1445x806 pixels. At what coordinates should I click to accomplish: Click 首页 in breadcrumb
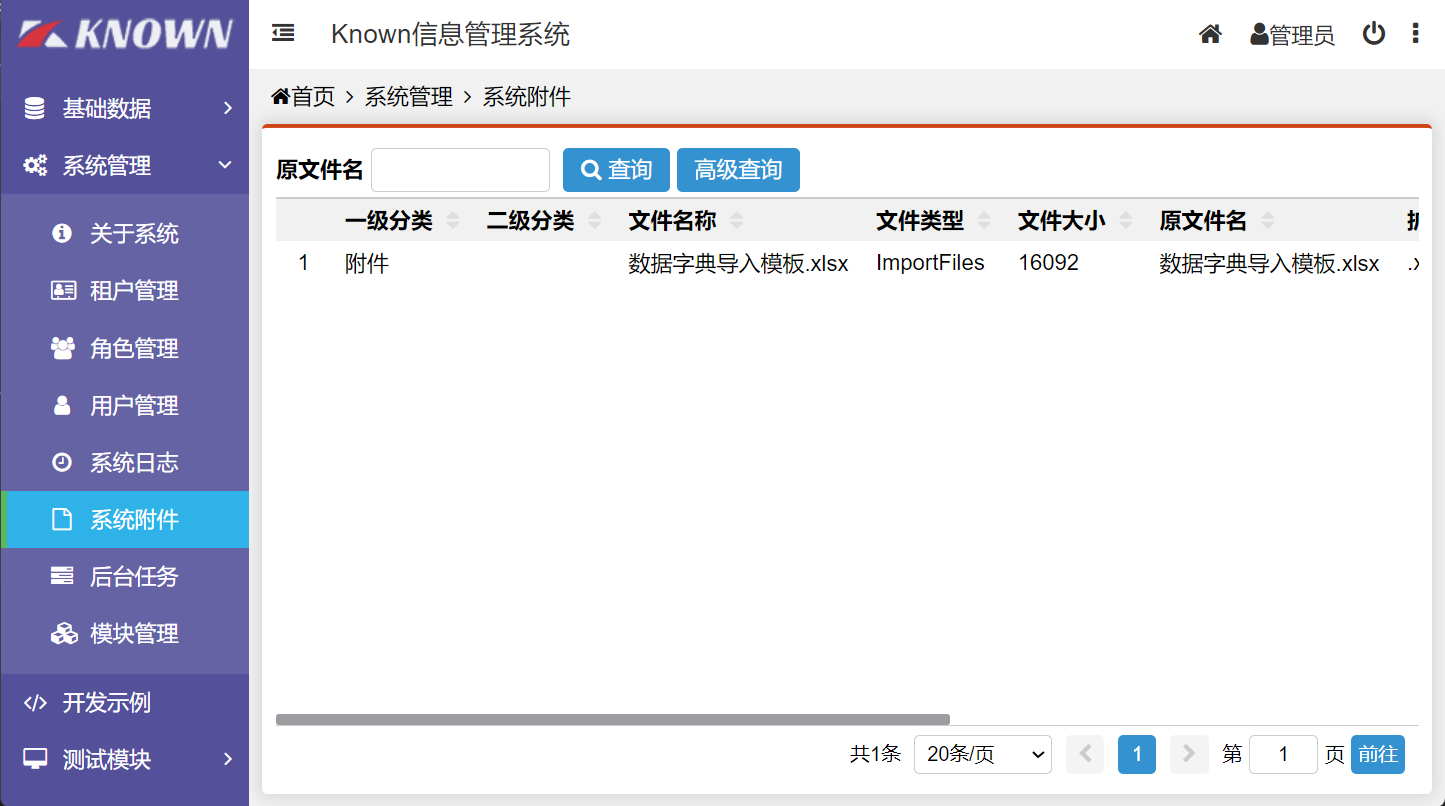pos(314,97)
